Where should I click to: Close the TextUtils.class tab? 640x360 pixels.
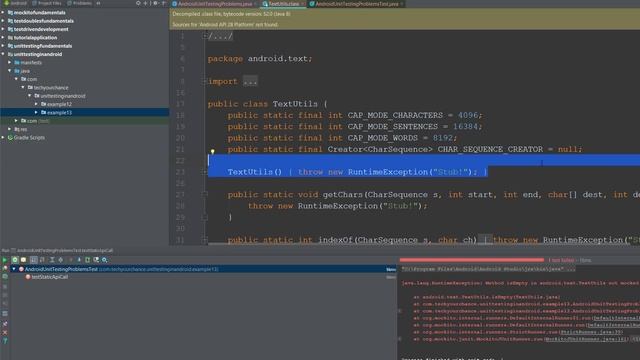point(302,4)
